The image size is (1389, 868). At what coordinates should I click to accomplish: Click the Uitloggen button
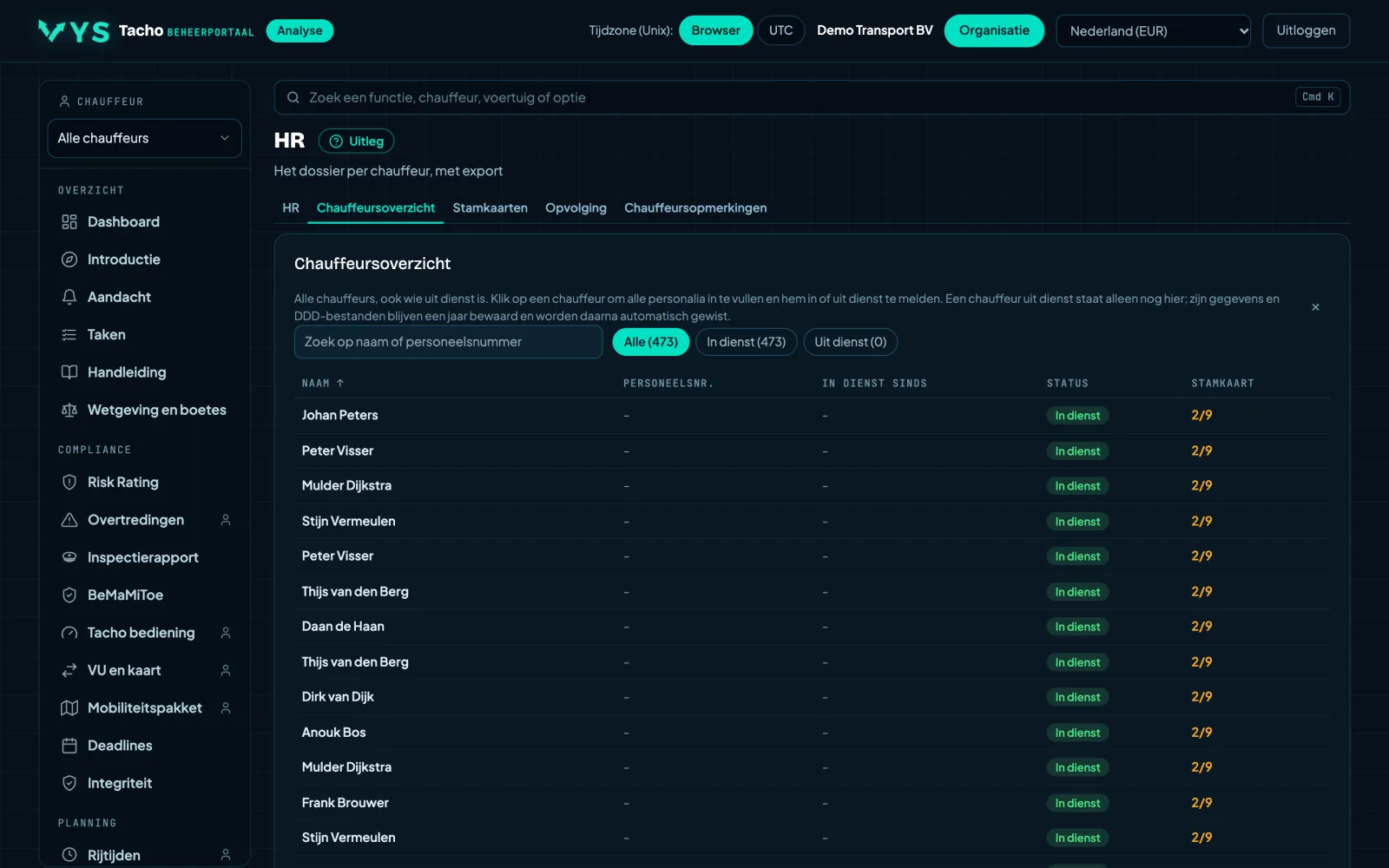click(x=1306, y=30)
